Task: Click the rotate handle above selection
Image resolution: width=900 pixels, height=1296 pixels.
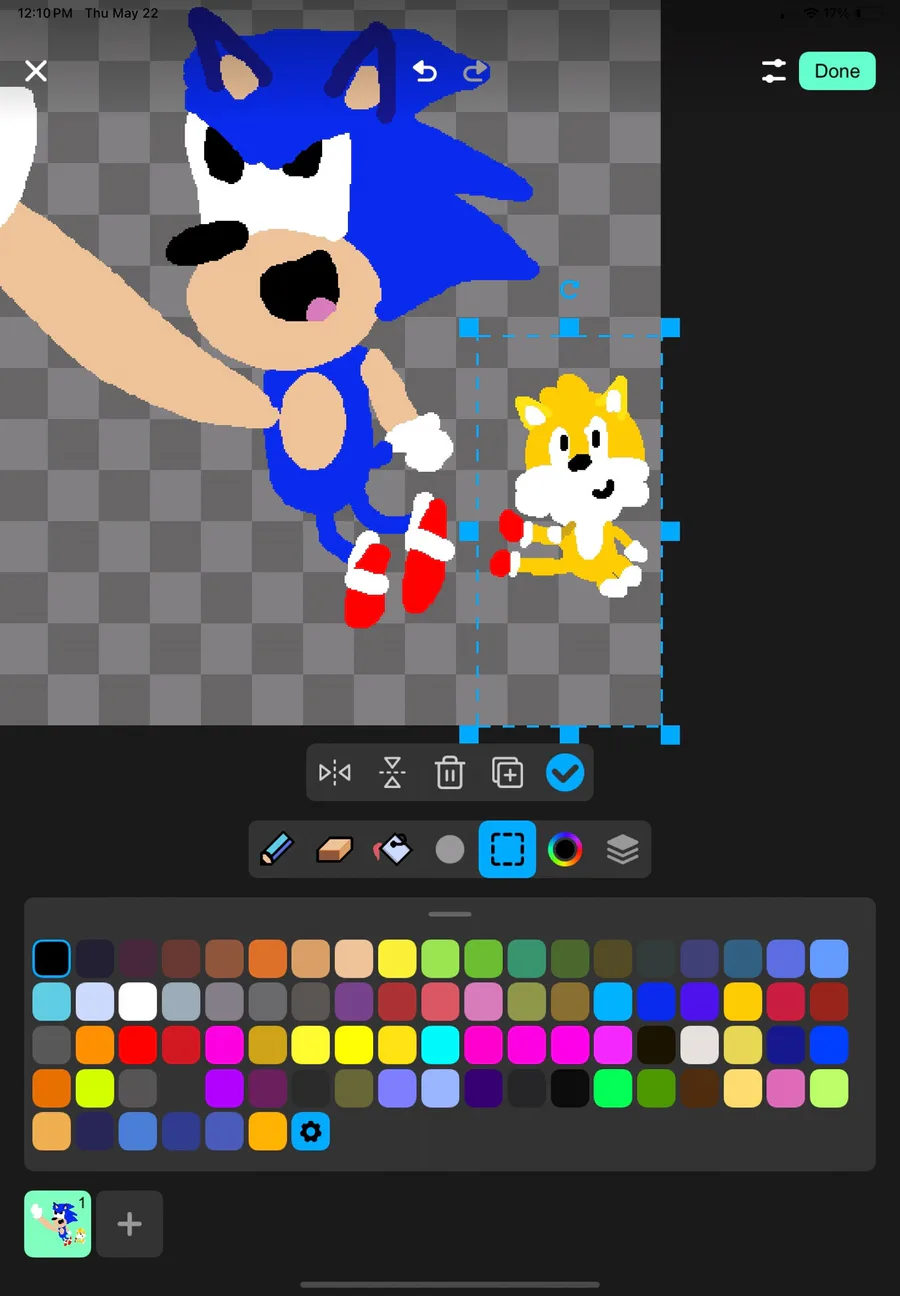Action: point(569,290)
